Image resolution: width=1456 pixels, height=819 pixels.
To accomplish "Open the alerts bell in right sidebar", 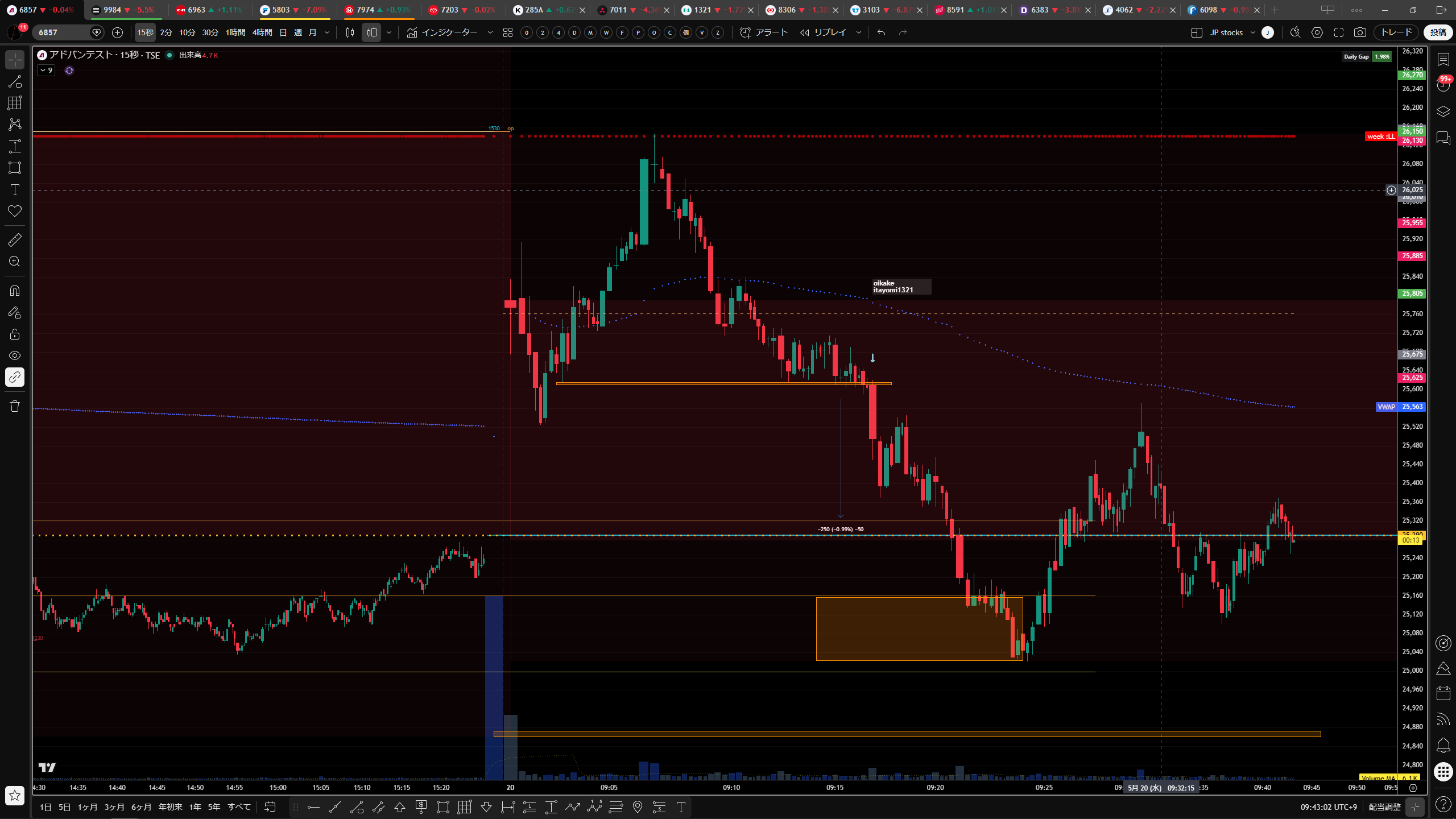I will click(1443, 745).
